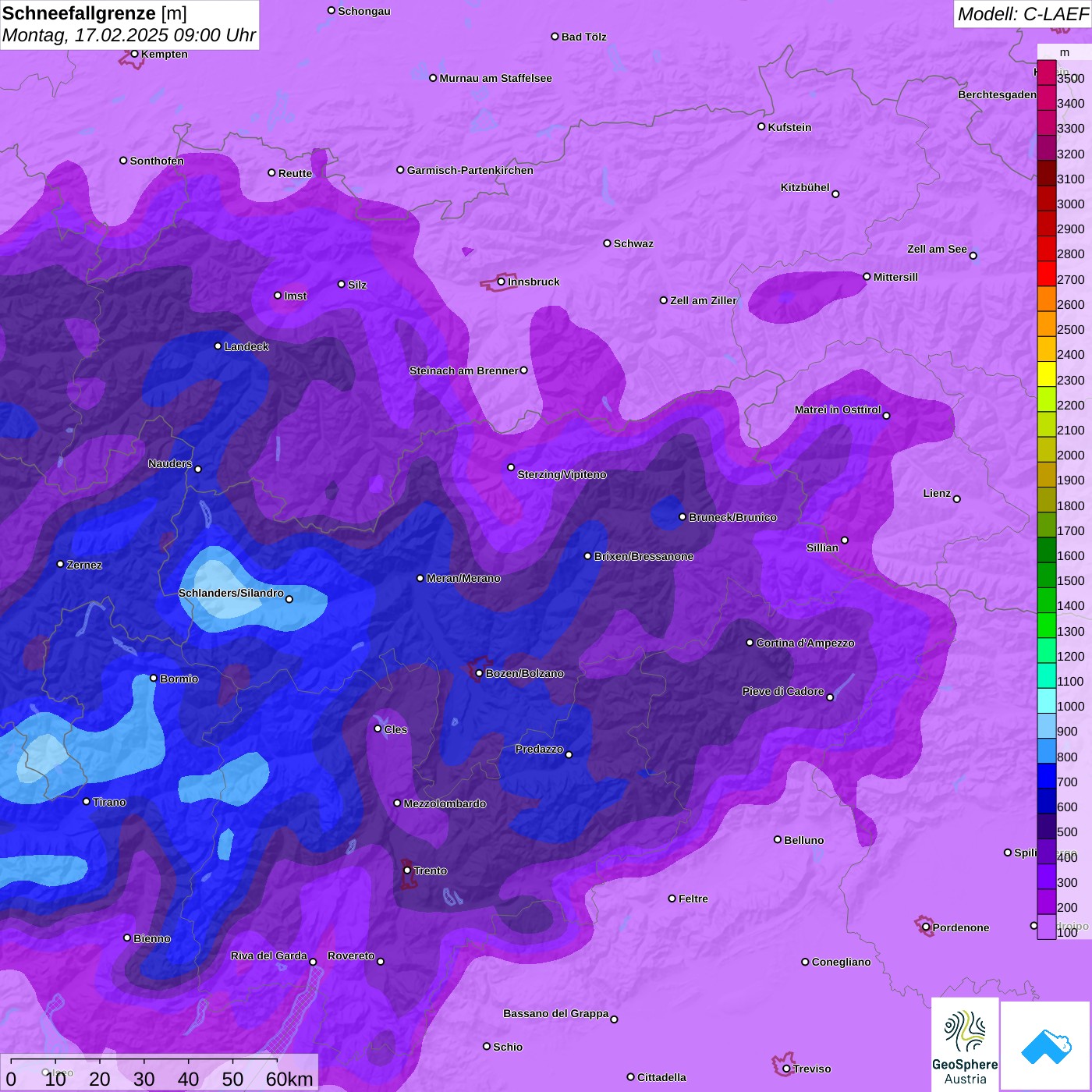Click the Sonthofen location dot
This screenshot has width=1092, height=1092.
[123, 160]
